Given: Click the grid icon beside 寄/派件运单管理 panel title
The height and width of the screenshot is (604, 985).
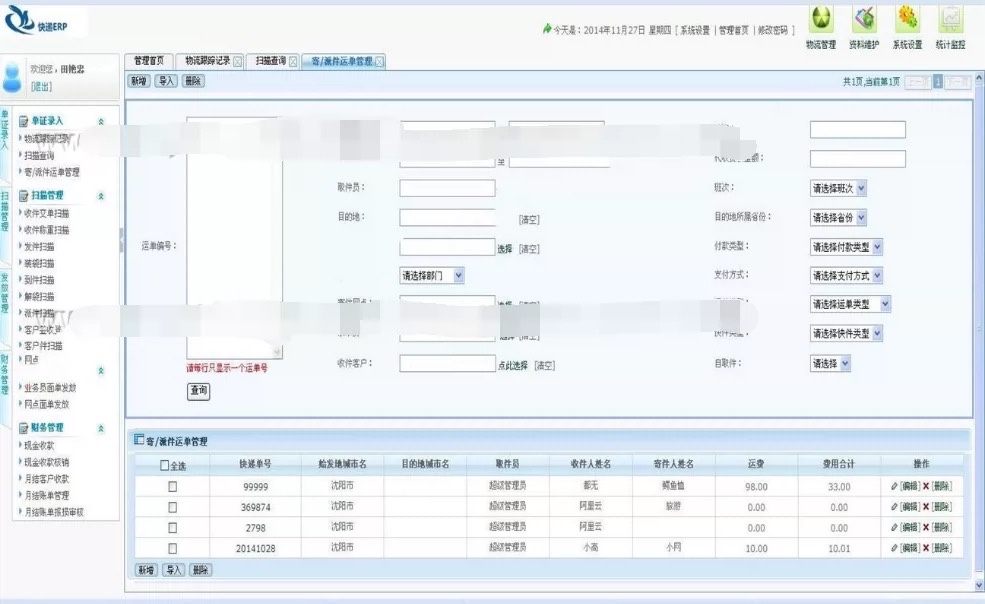Looking at the screenshot, I should tap(139, 440).
